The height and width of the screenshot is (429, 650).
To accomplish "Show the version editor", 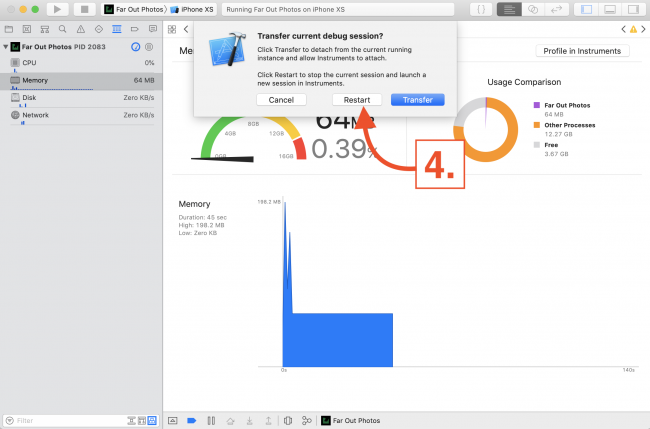I will [x=556, y=9].
